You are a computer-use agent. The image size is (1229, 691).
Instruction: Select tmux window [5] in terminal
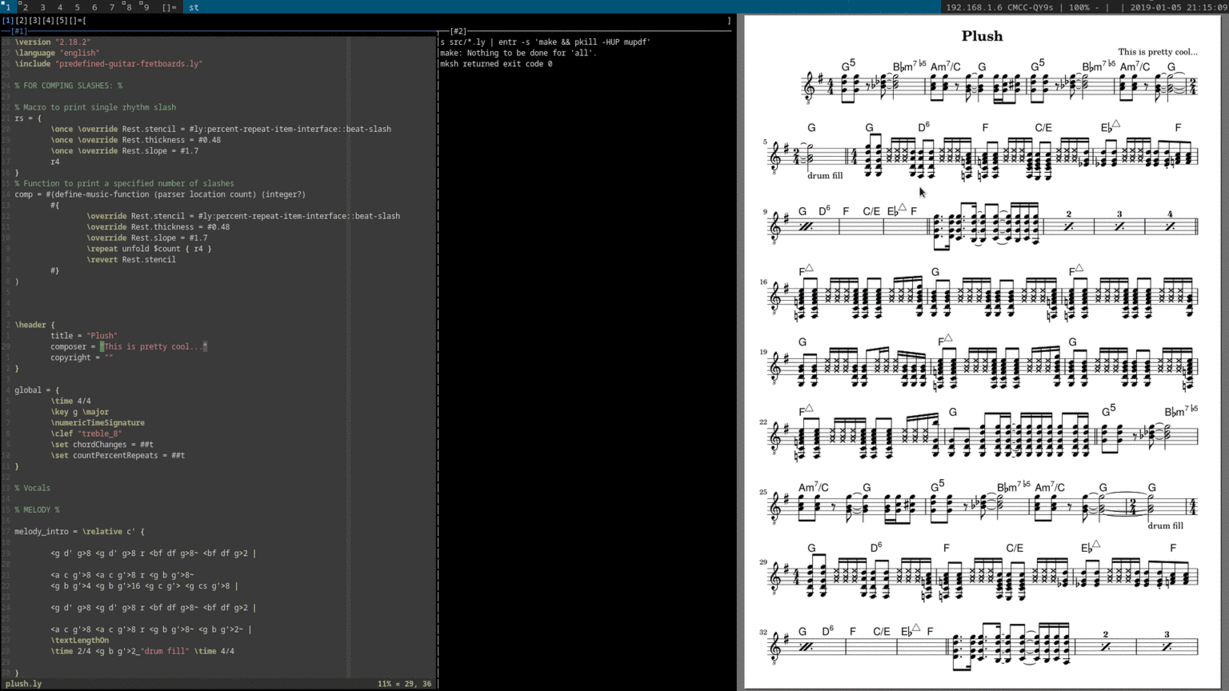[x=63, y=20]
